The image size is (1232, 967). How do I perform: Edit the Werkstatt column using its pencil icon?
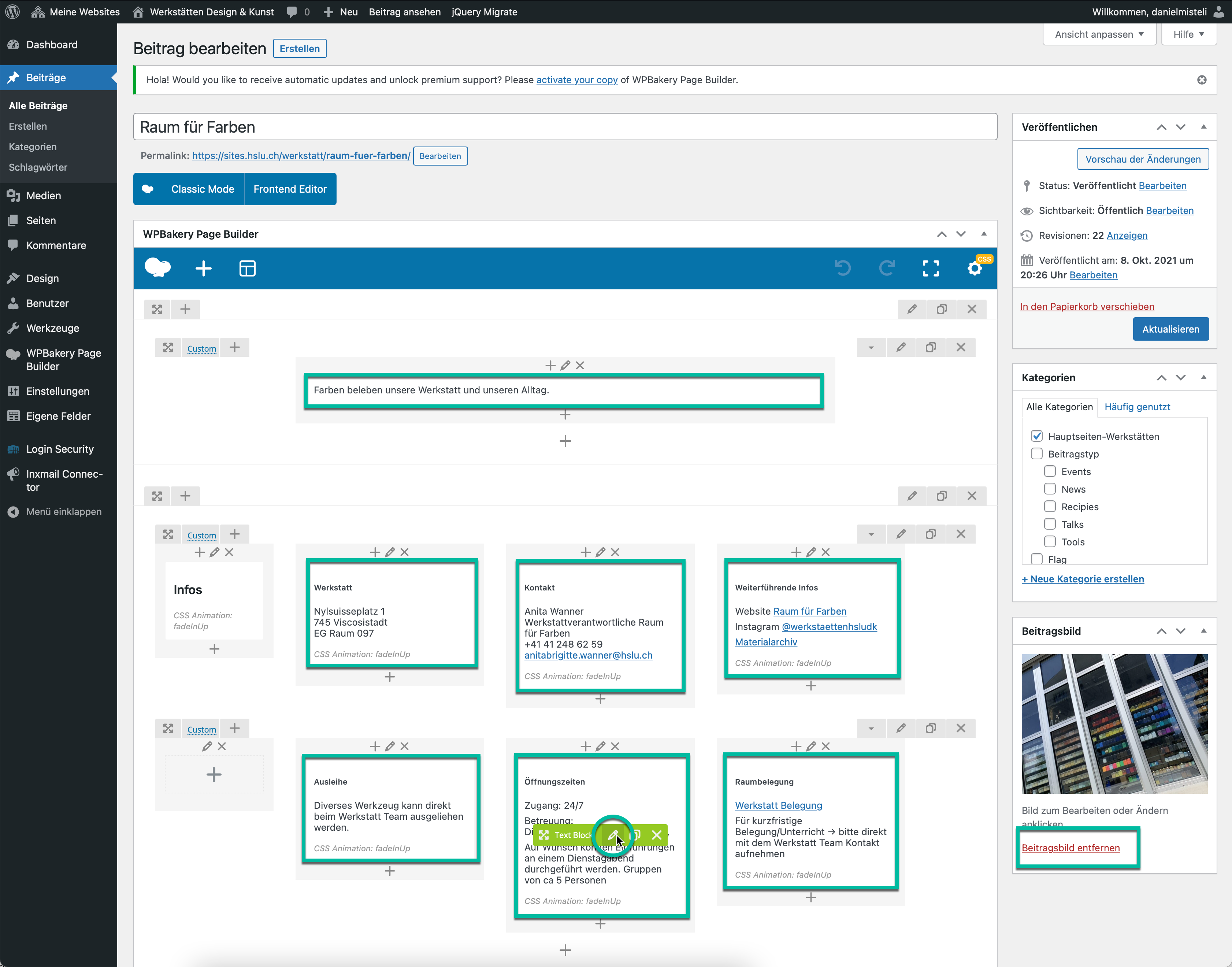tap(390, 552)
